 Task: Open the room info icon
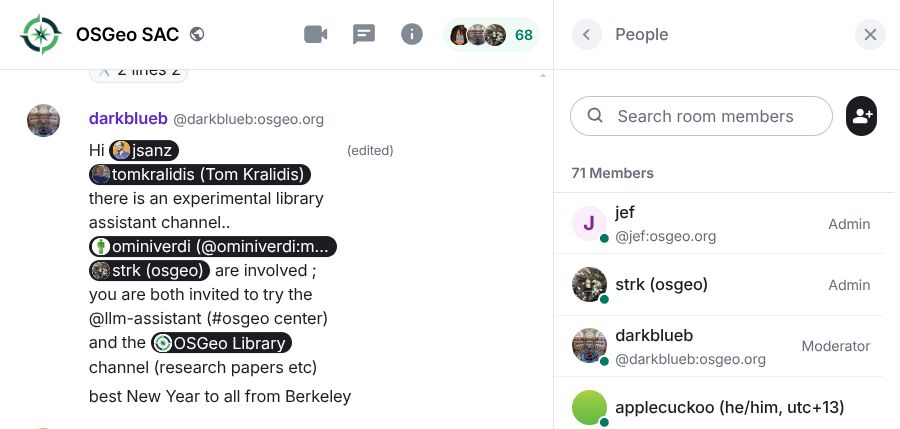(412, 35)
